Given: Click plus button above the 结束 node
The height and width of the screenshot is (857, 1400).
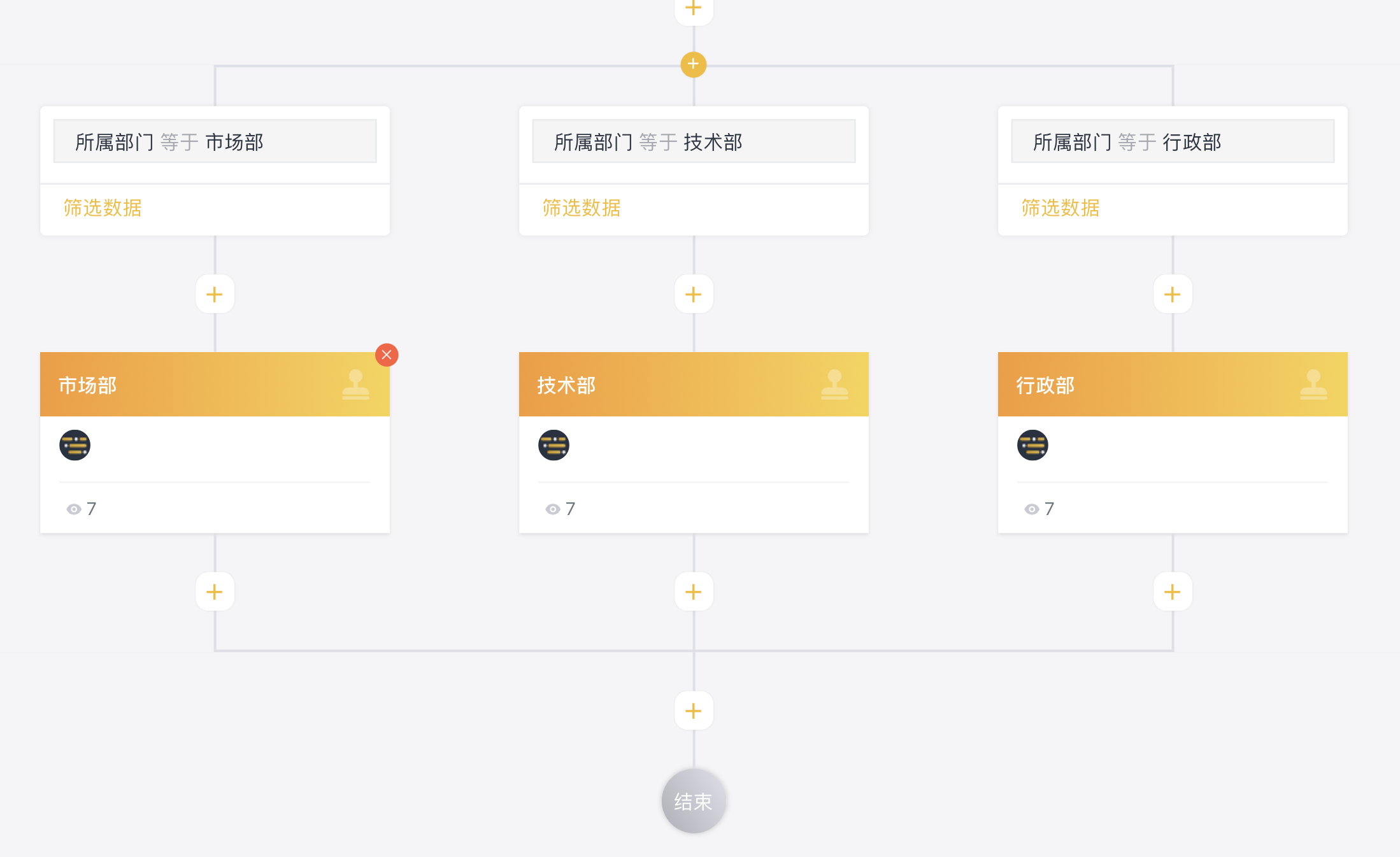Looking at the screenshot, I should (x=694, y=711).
